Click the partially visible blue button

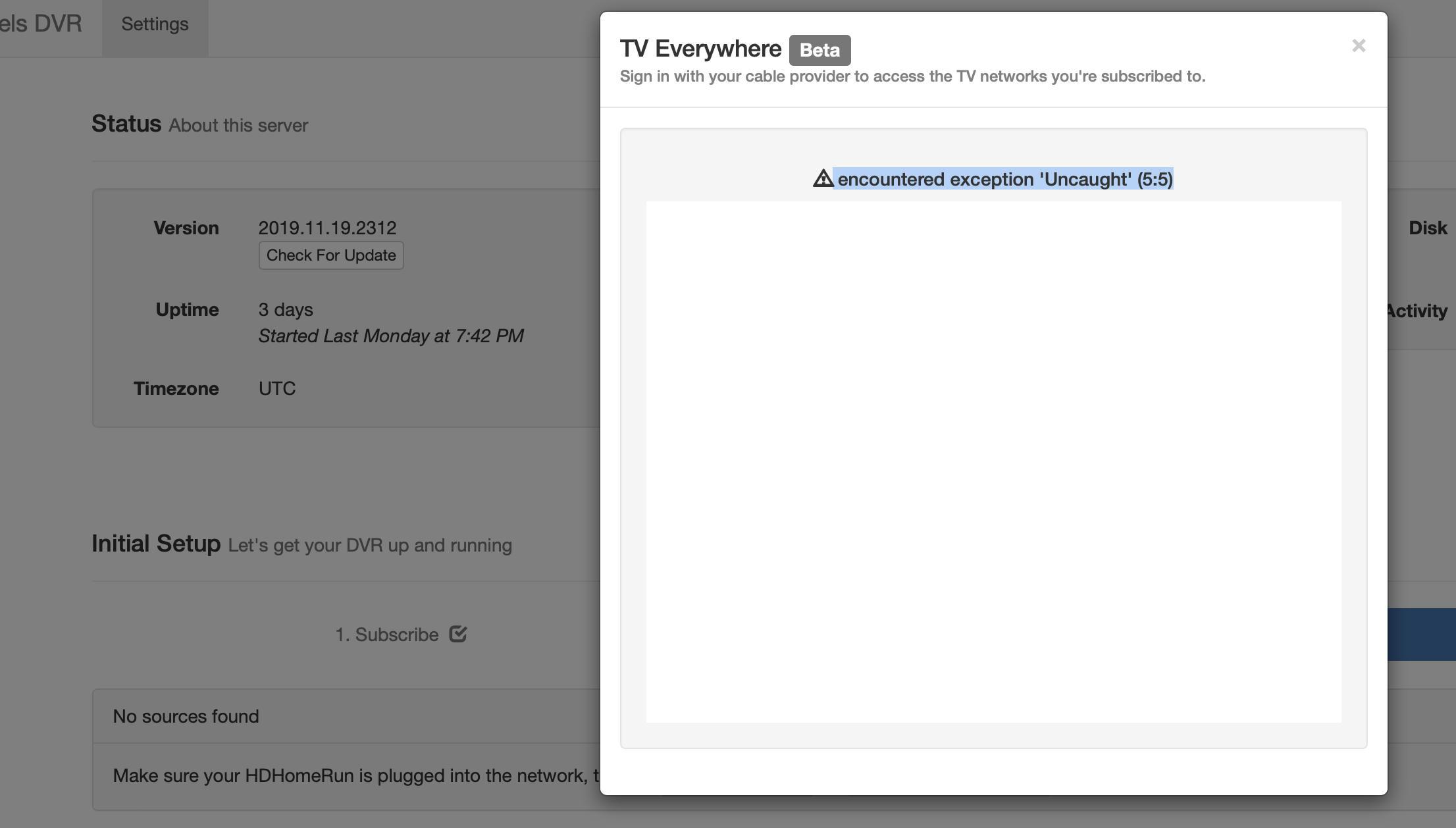click(x=1421, y=634)
